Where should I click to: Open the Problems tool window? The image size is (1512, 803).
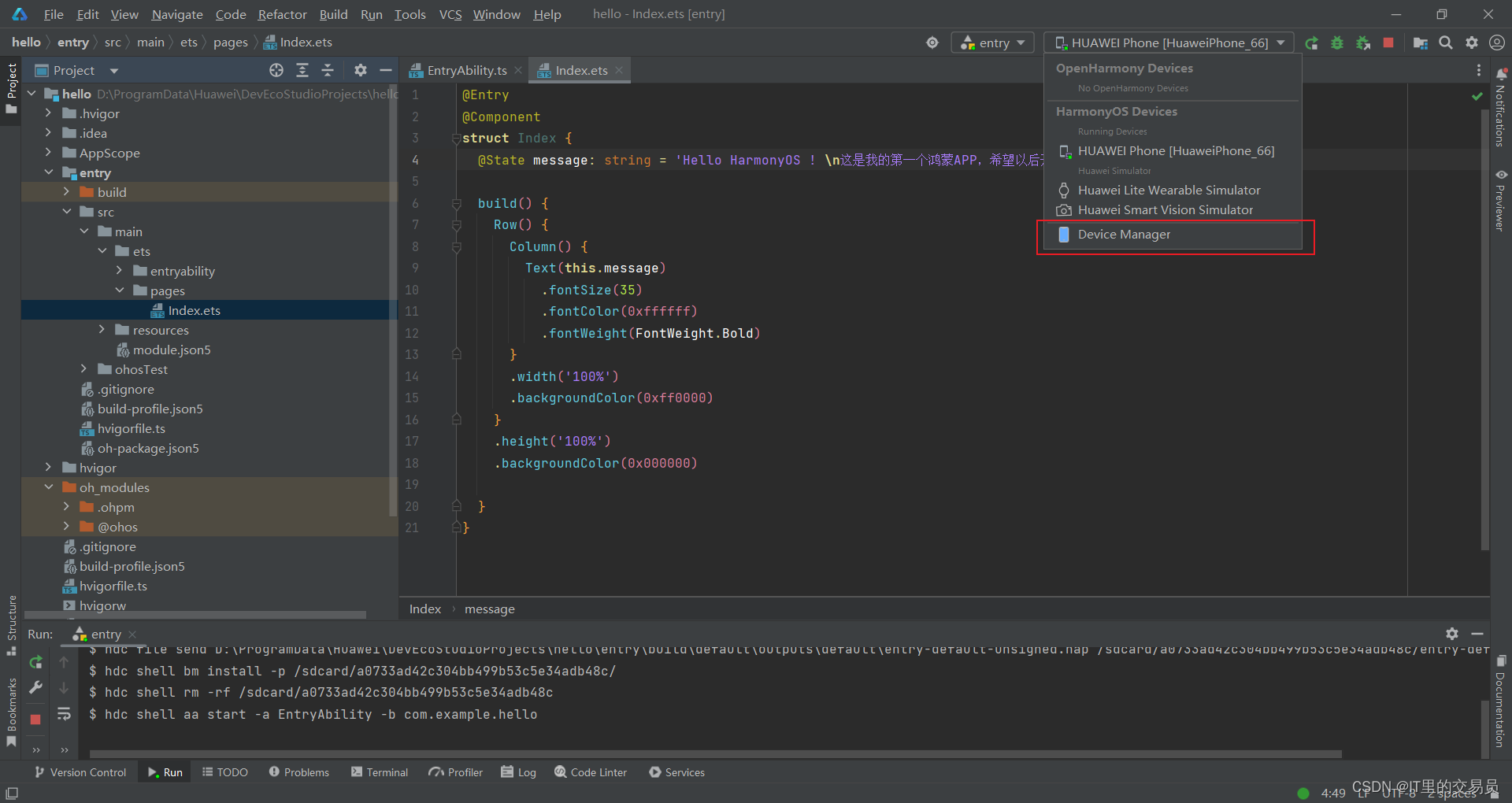[x=299, y=772]
